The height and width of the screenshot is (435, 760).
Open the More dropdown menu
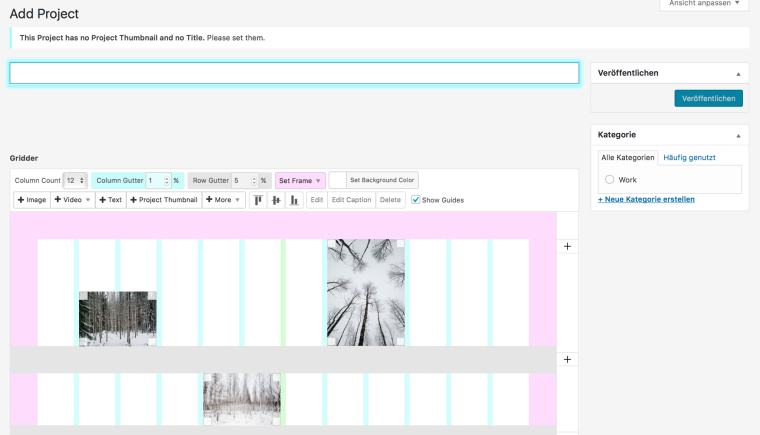[x=223, y=200]
